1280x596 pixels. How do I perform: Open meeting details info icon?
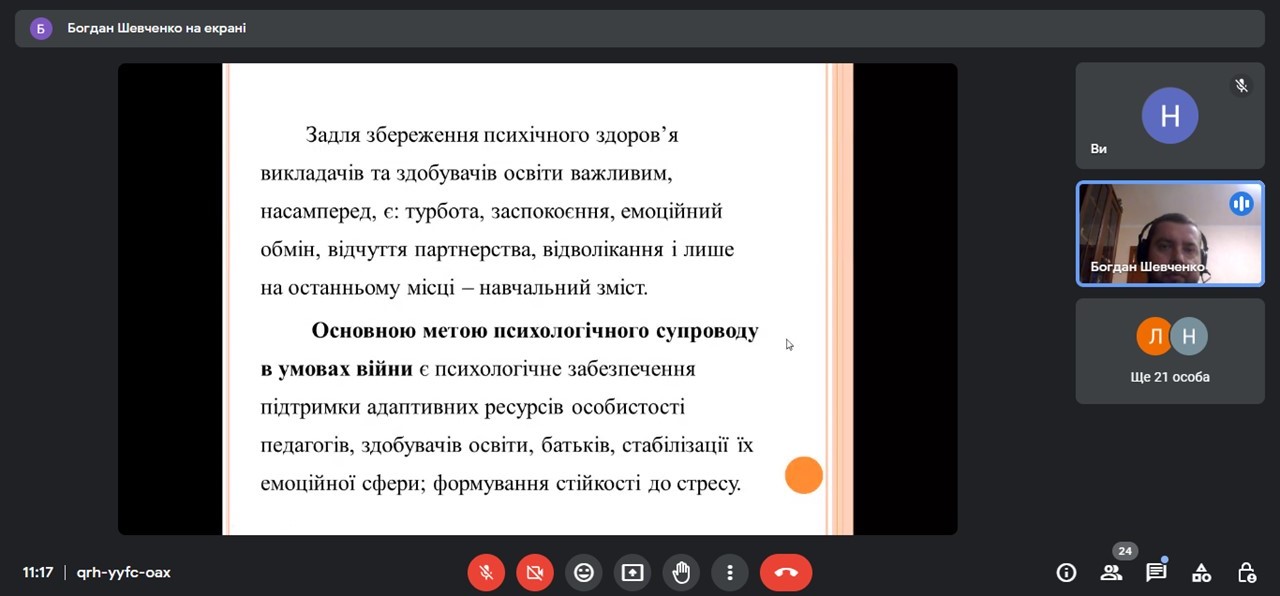coord(1066,573)
